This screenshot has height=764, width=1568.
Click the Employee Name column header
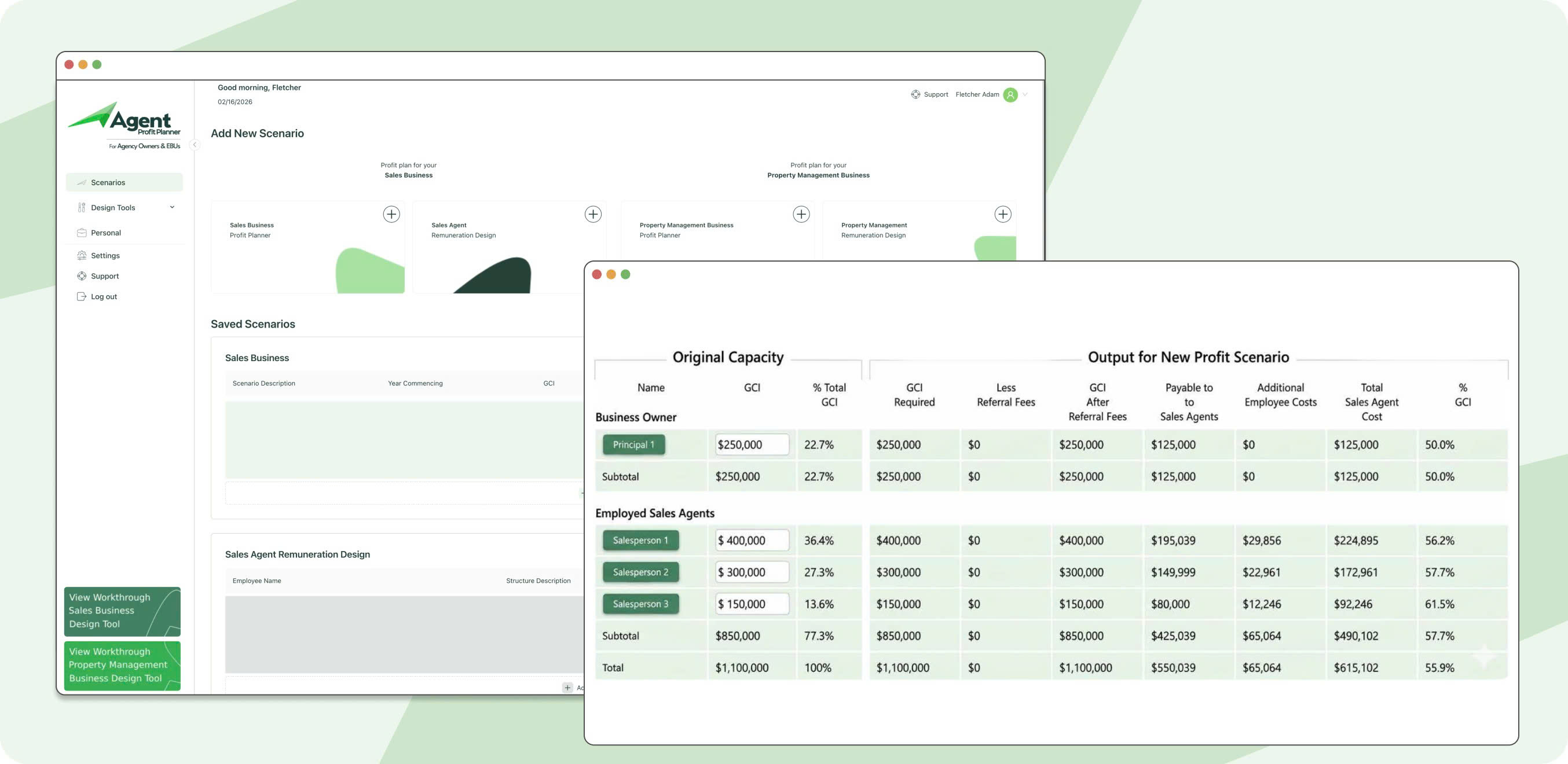click(x=257, y=581)
